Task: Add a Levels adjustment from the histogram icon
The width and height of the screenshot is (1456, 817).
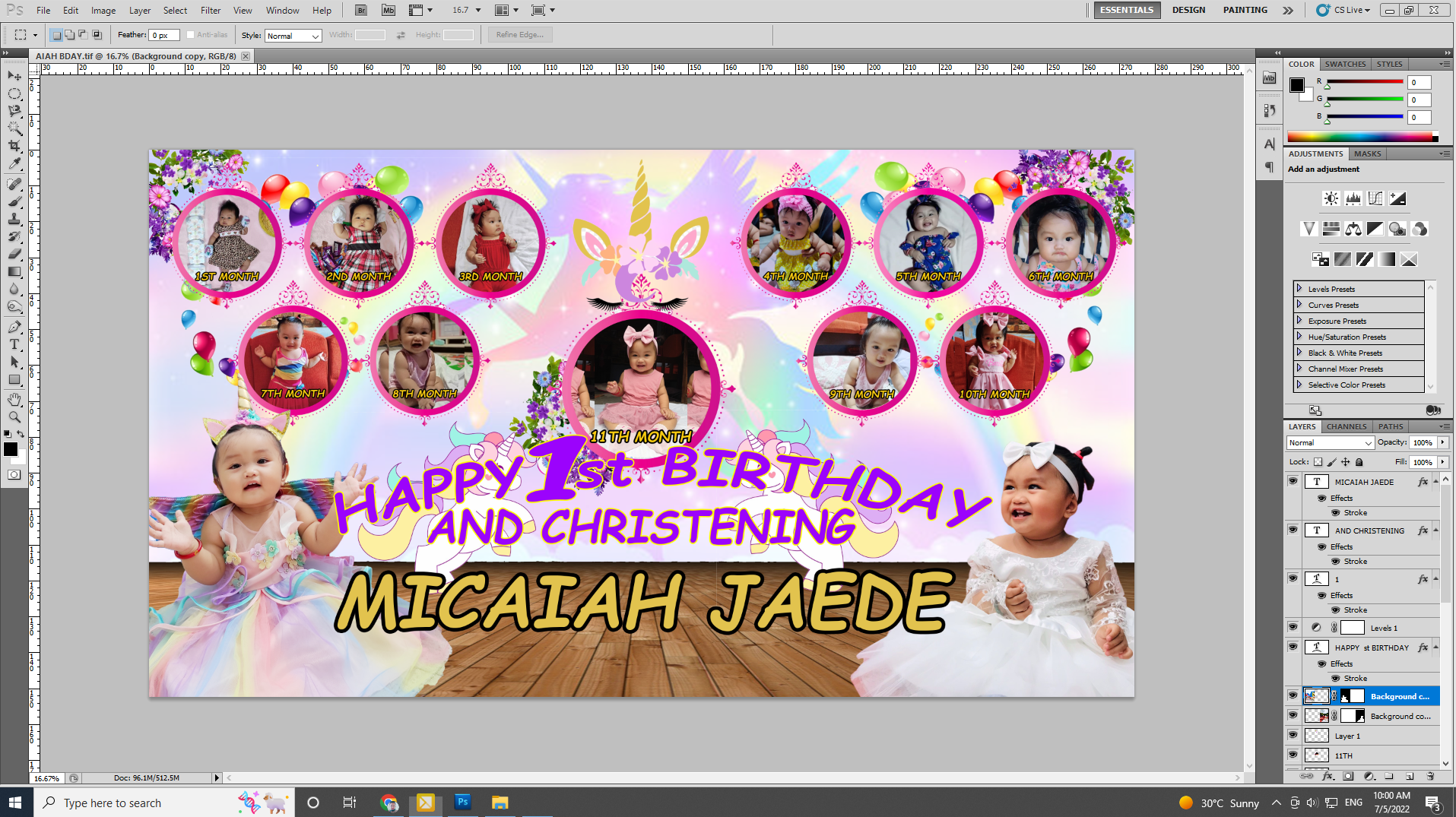Action: point(1353,198)
